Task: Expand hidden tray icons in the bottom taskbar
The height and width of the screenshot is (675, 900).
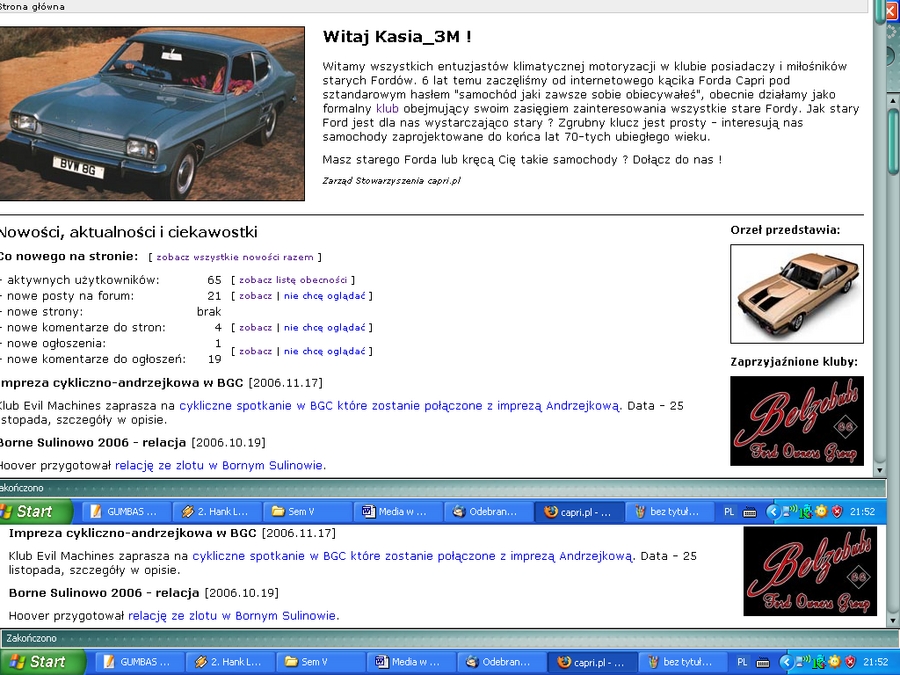Action: (x=786, y=662)
